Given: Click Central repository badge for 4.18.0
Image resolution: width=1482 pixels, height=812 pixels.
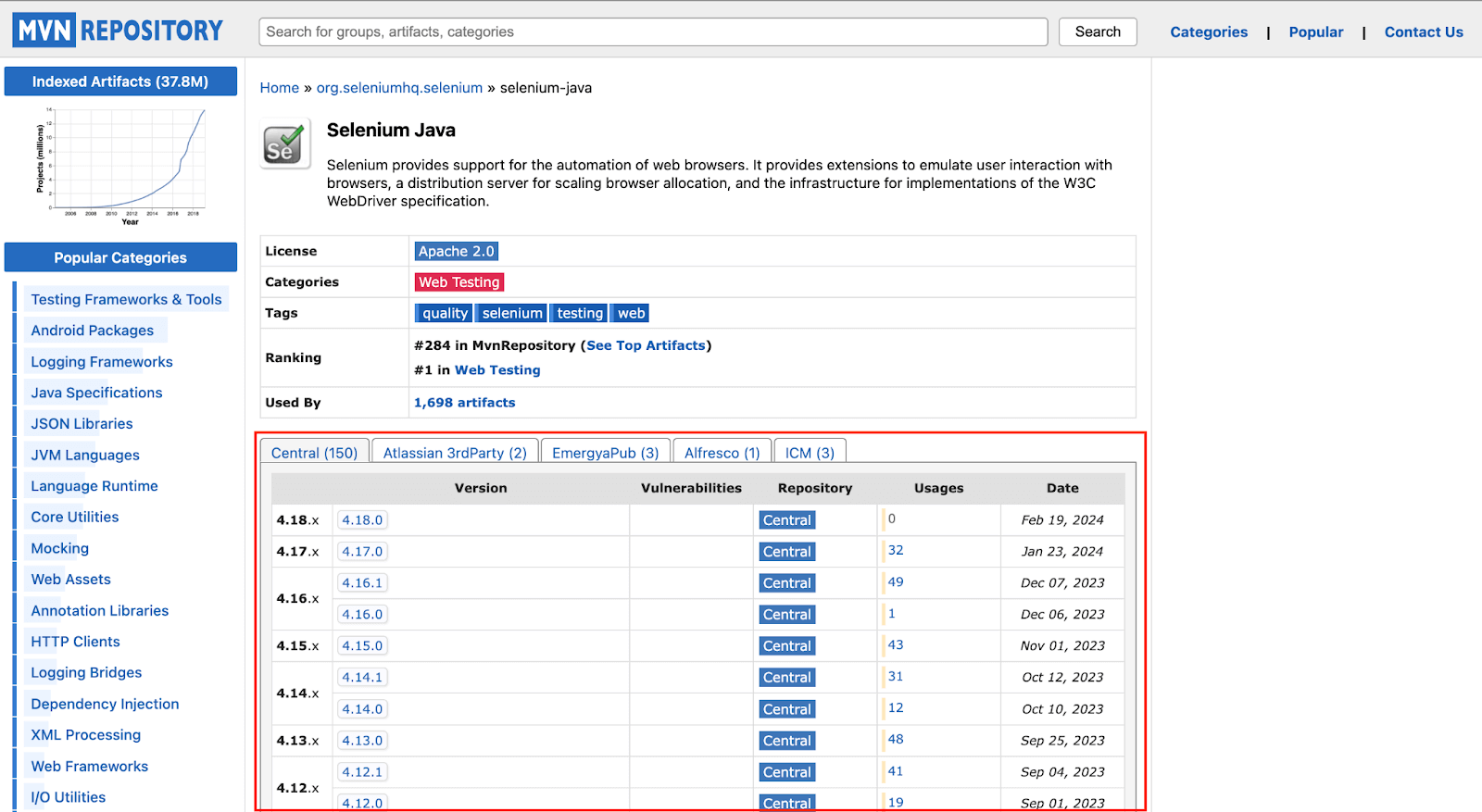Looking at the screenshot, I should [787, 520].
